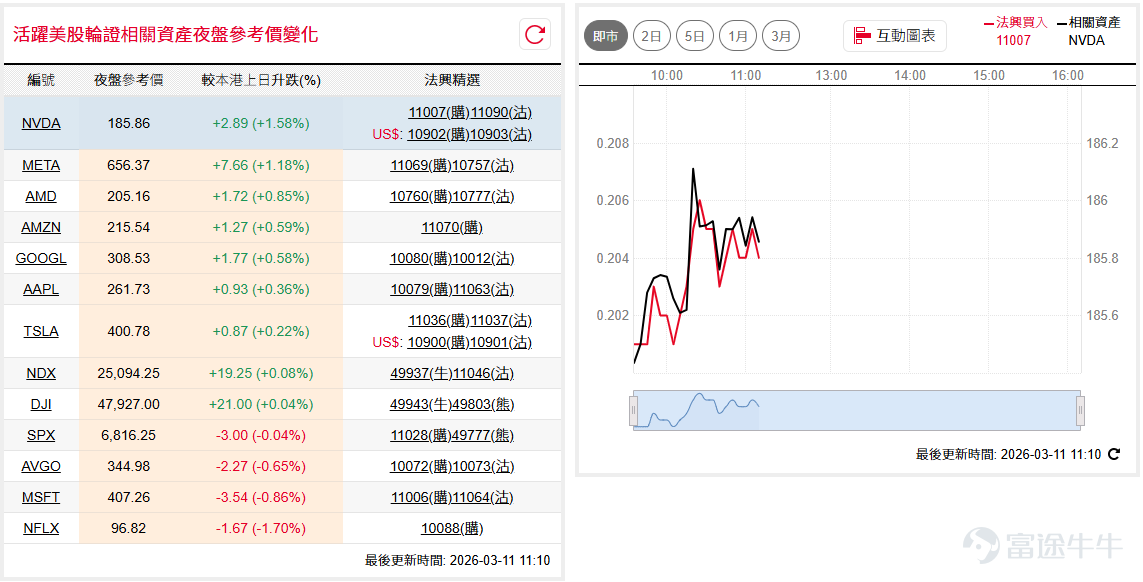
Task: Click the 法興精選 column header
Action: tap(452, 80)
